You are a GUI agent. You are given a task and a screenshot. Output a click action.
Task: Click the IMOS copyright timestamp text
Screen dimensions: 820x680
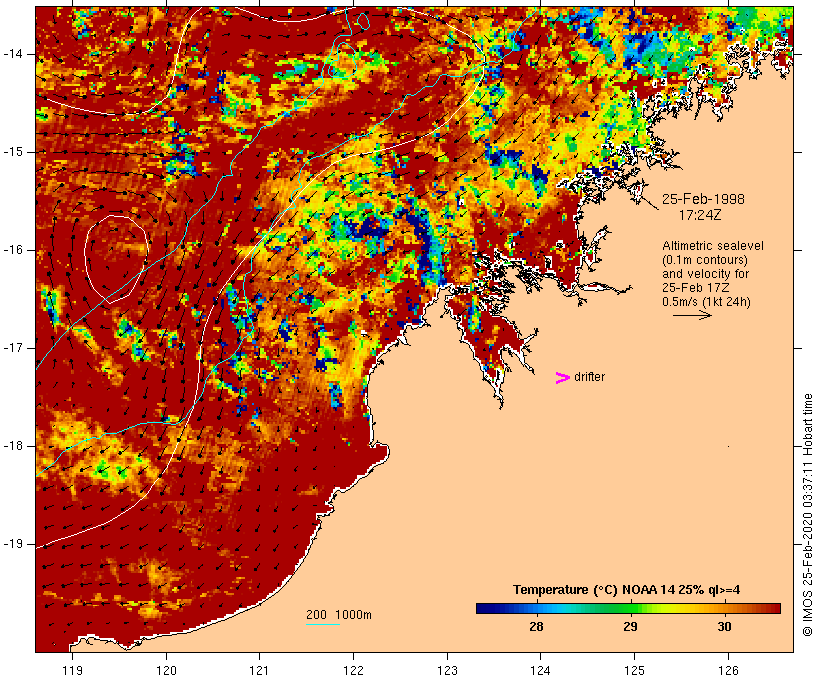(808, 515)
